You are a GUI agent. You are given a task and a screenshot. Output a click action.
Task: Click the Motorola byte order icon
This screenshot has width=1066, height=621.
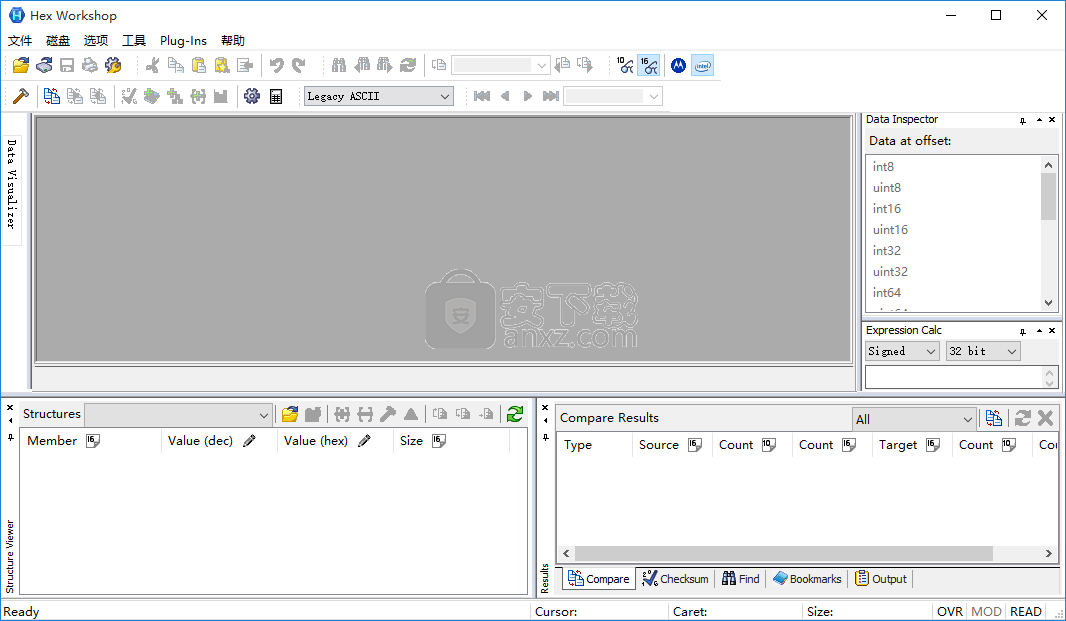[678, 65]
